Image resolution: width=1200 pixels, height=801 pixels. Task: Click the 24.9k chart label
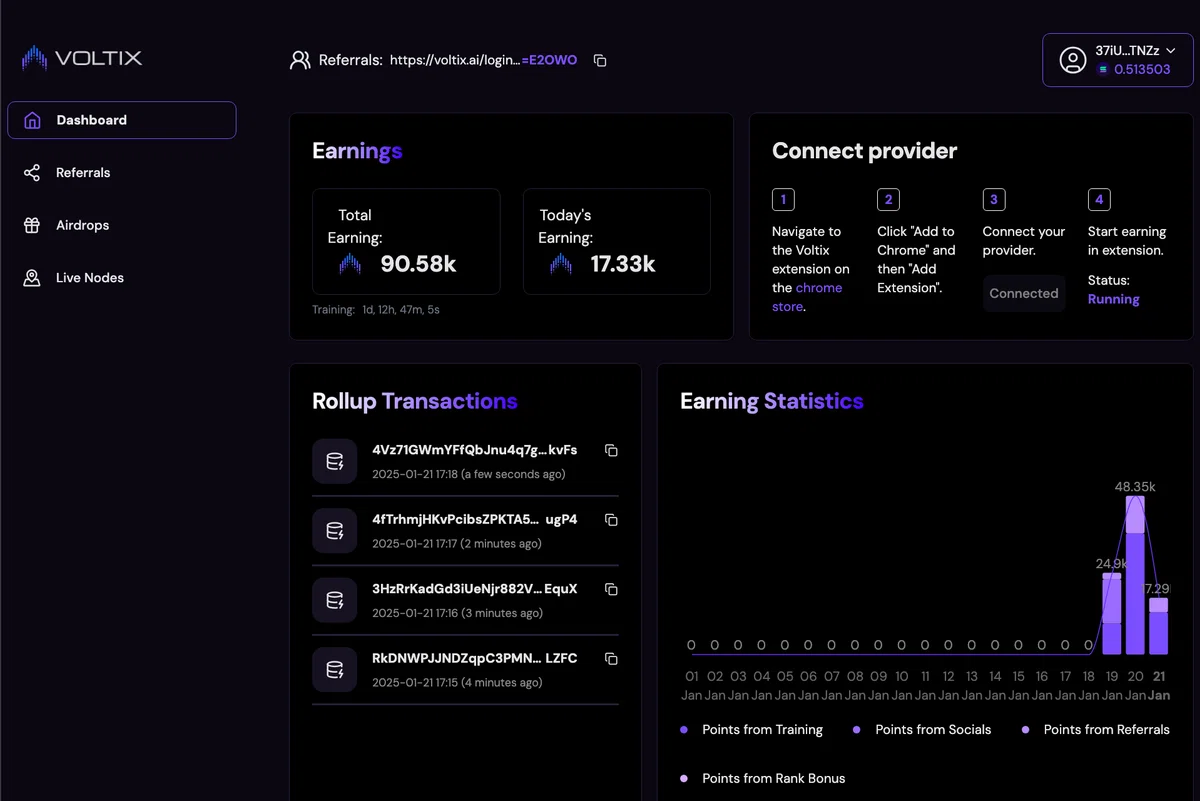1111,564
